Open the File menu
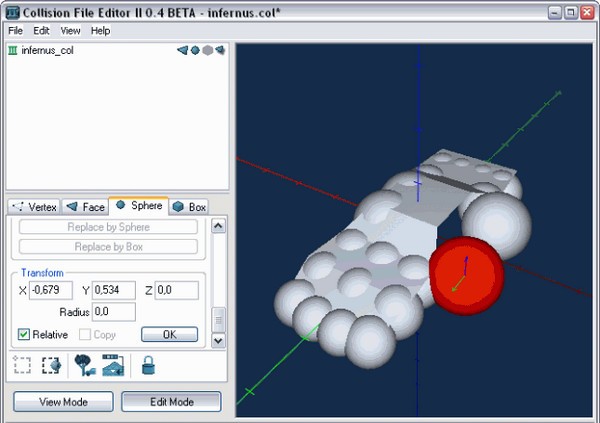 [15, 31]
